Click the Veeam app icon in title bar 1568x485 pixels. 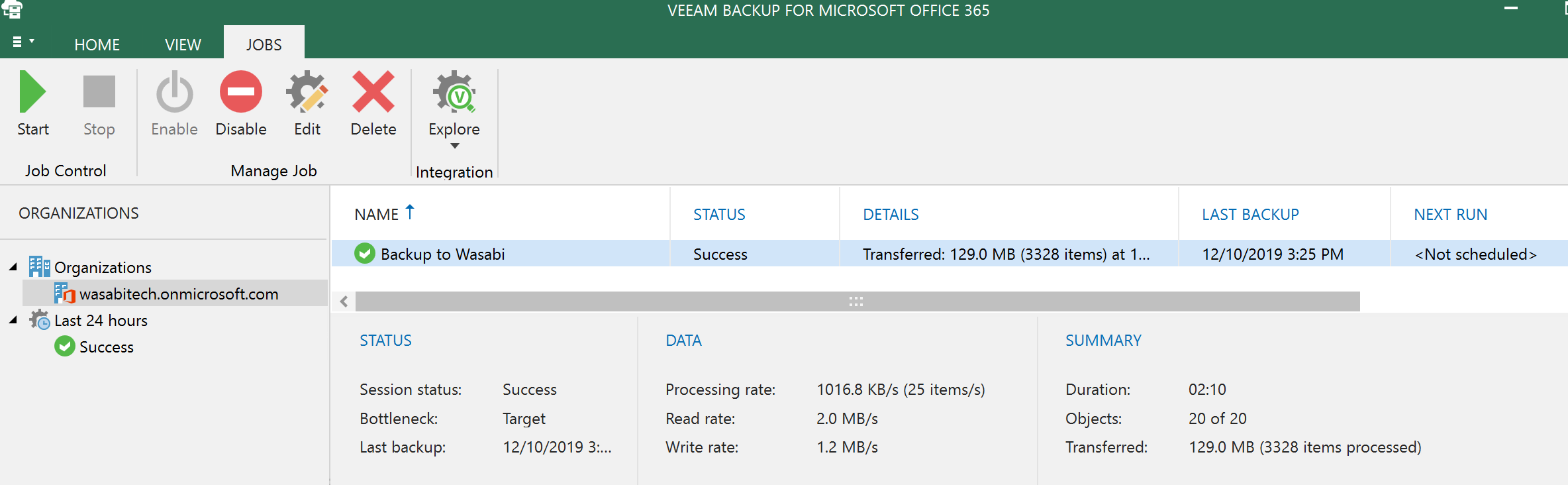point(12,9)
